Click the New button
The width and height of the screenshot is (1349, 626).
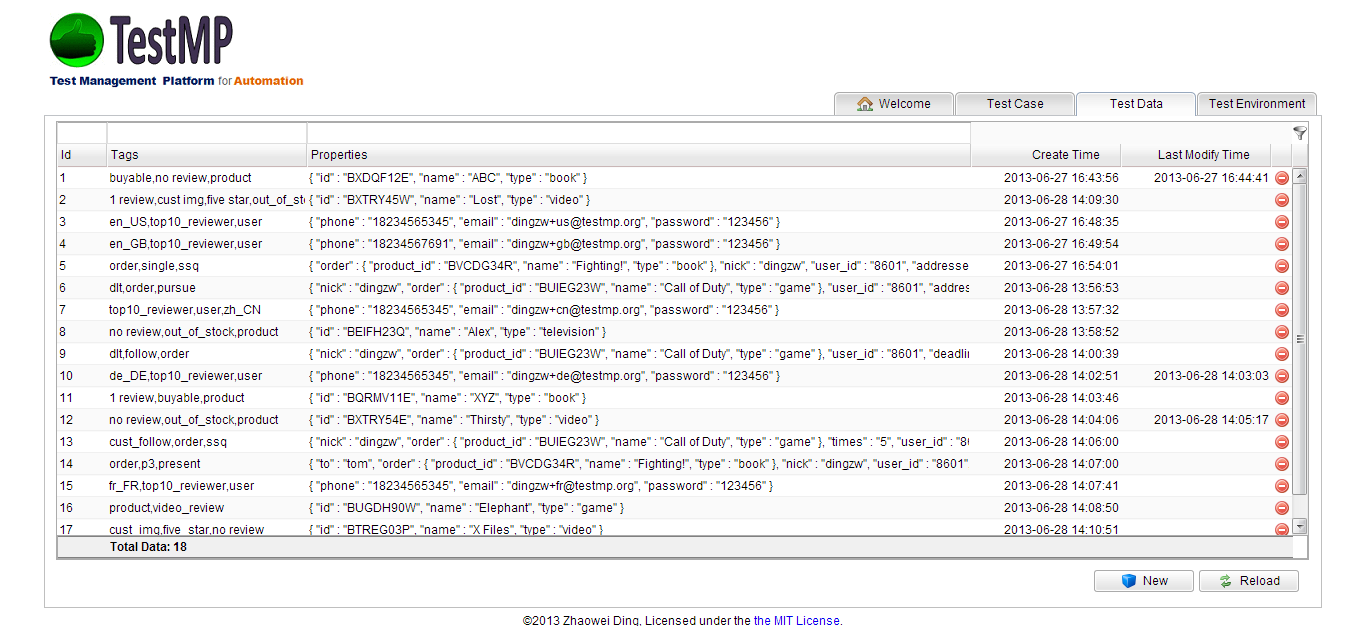1143,581
